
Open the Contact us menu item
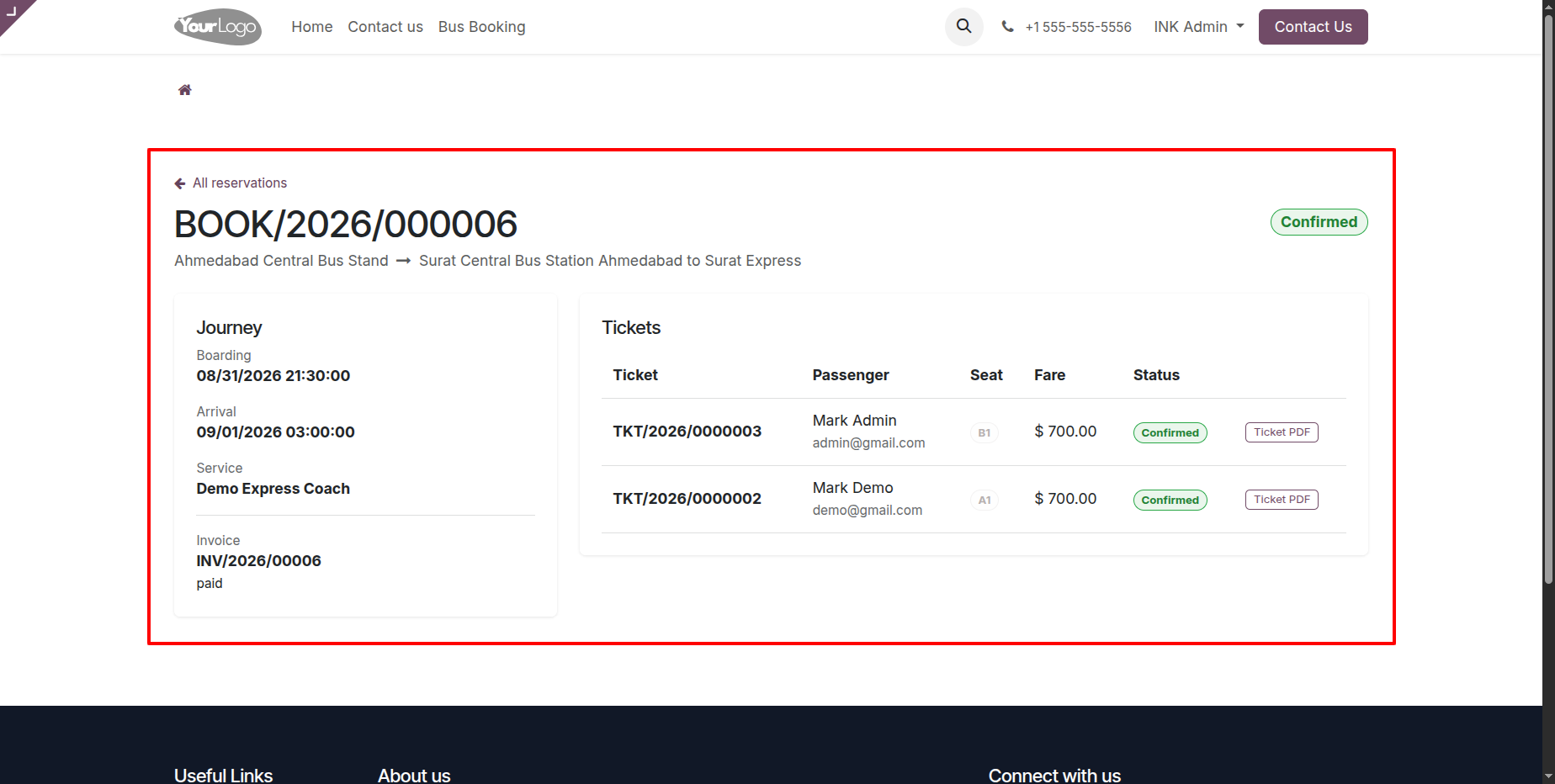[x=385, y=27]
